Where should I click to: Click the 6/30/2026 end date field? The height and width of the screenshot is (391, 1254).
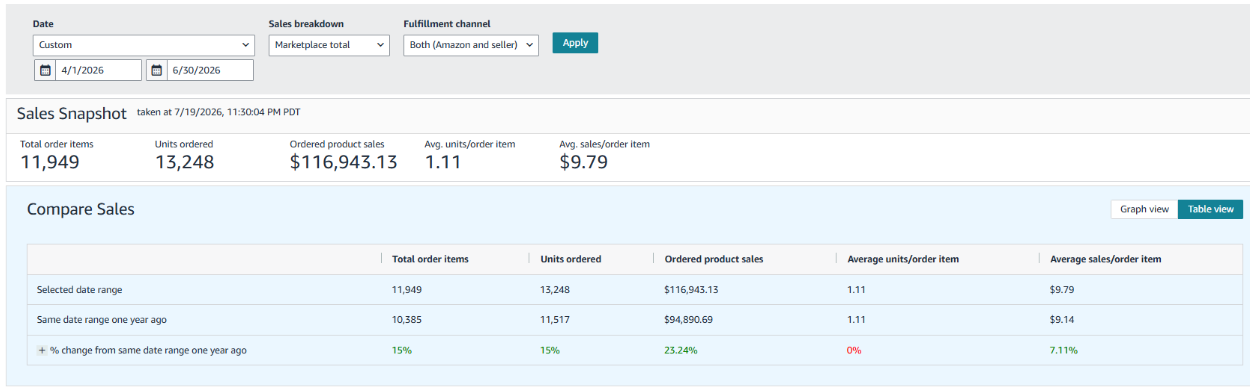tap(210, 70)
